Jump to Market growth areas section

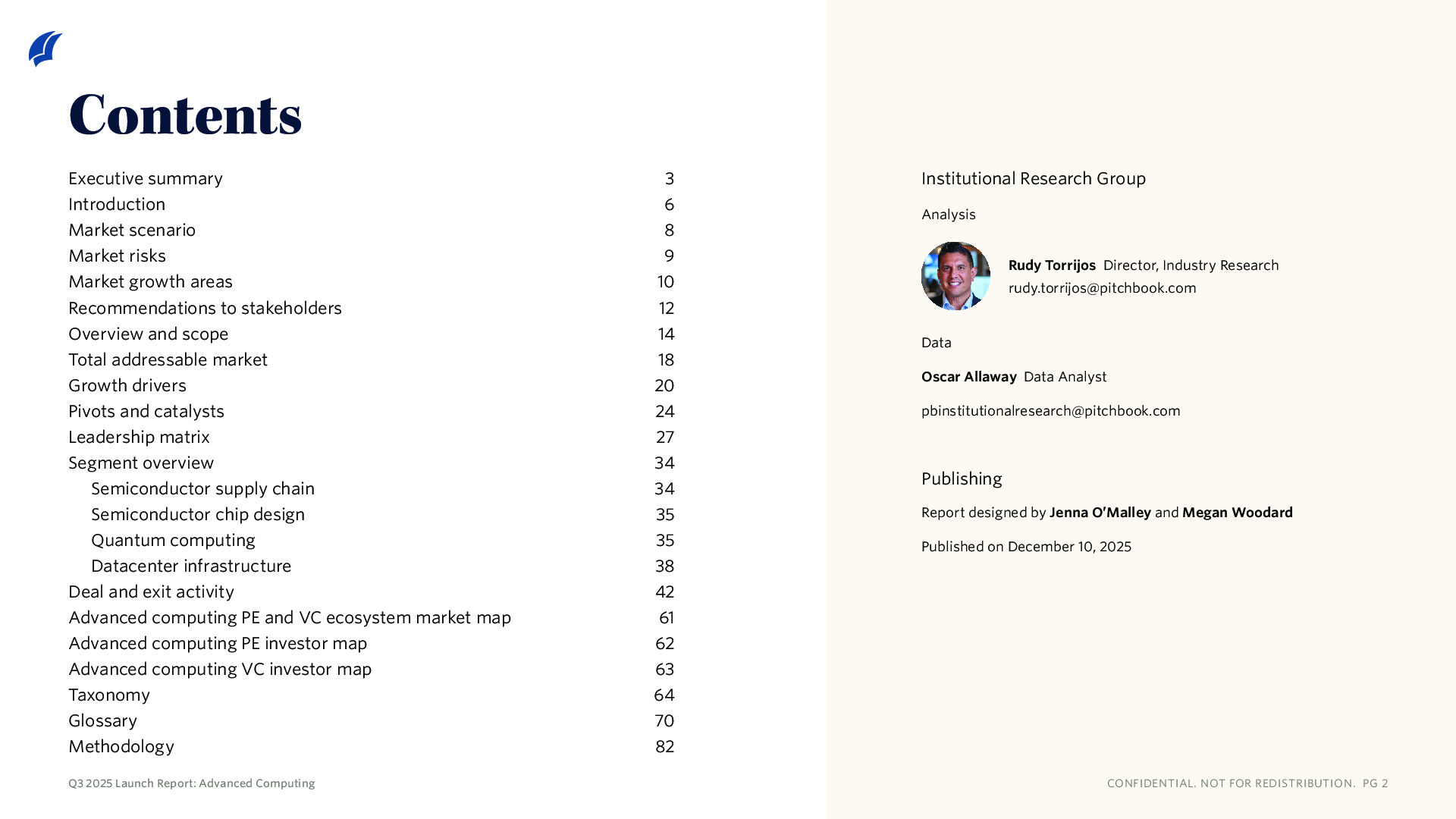(x=150, y=281)
